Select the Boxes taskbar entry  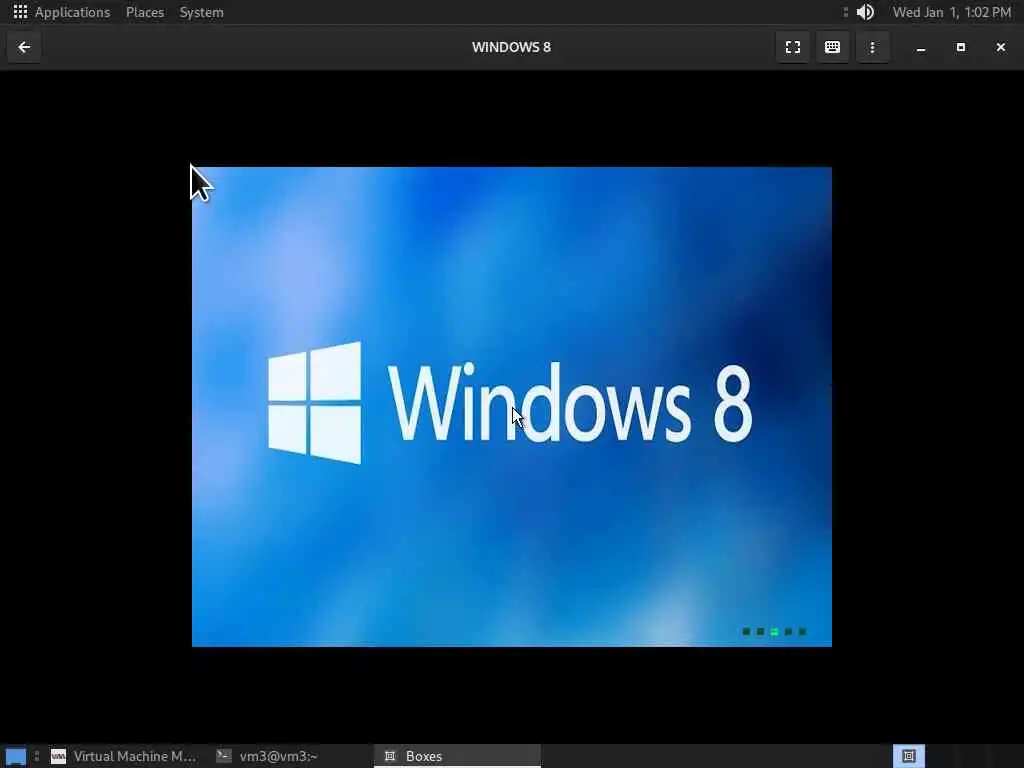[x=457, y=756]
